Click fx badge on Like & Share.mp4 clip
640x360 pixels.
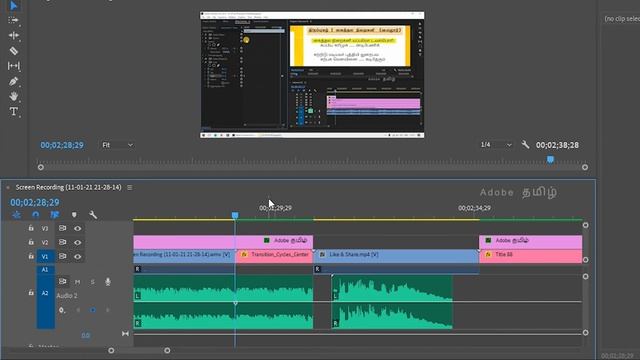(322, 255)
